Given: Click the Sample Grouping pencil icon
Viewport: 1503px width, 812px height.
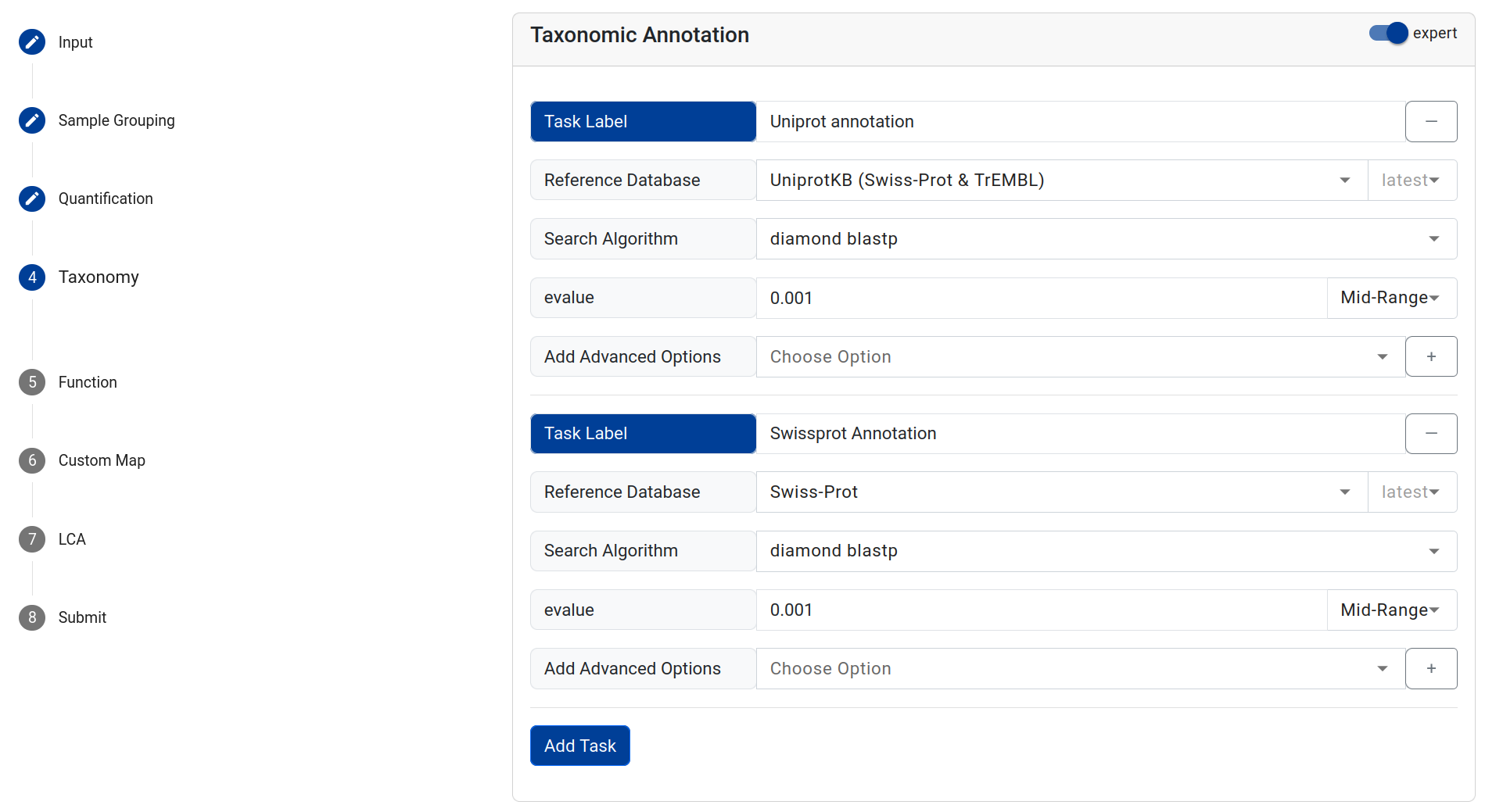Looking at the screenshot, I should [32, 120].
